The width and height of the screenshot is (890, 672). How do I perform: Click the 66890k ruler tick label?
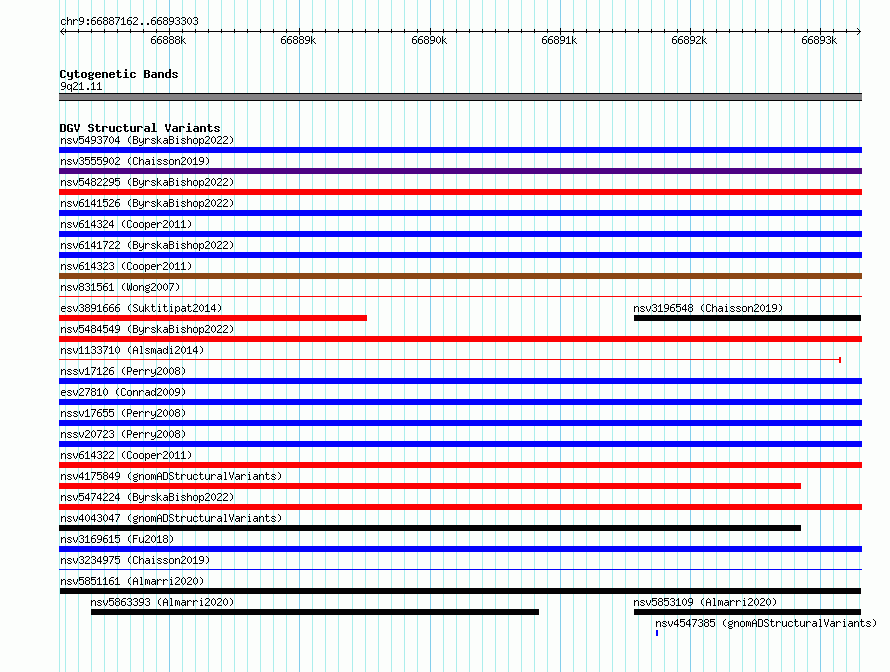429,40
